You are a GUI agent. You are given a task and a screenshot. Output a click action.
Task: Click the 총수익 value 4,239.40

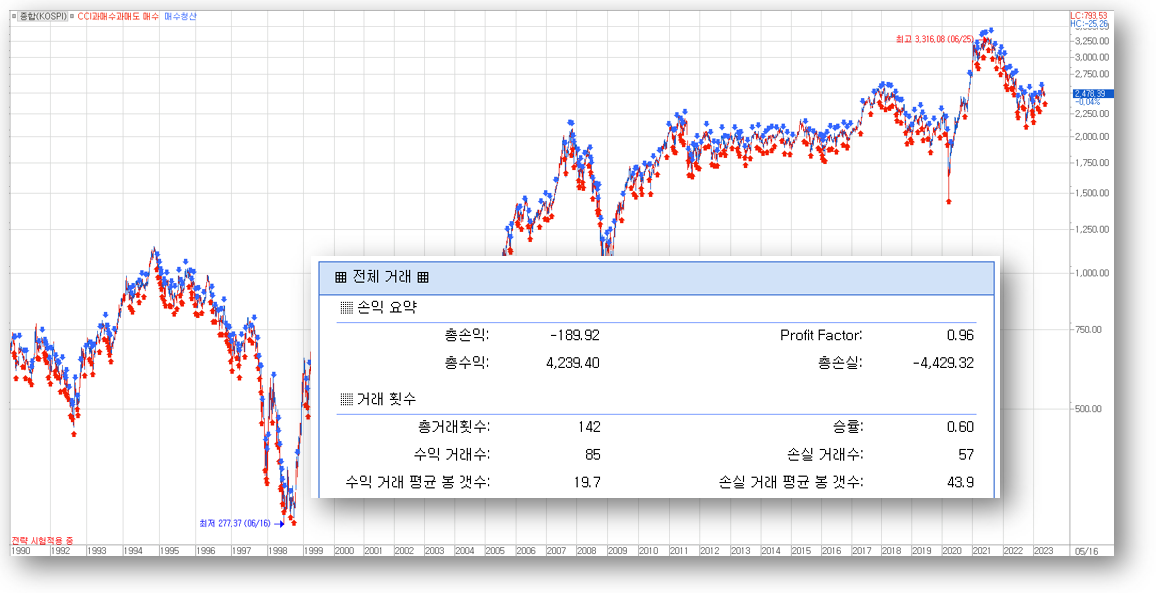tap(573, 363)
